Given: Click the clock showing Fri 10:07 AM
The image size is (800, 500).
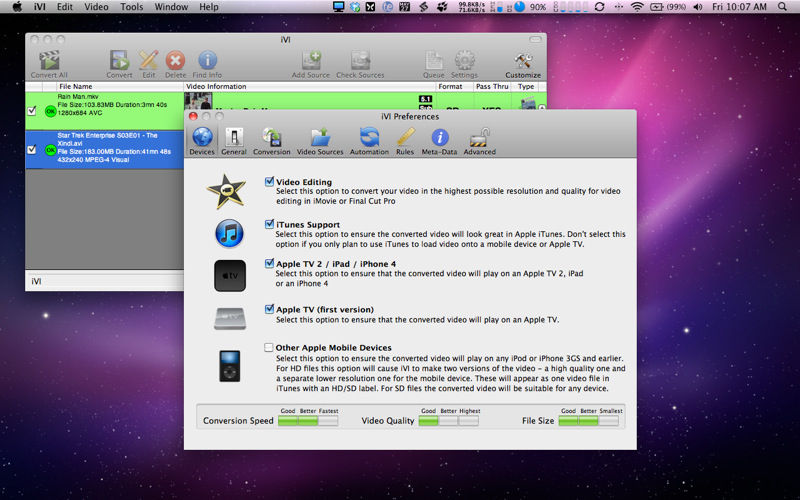Looking at the screenshot, I should (x=739, y=7).
